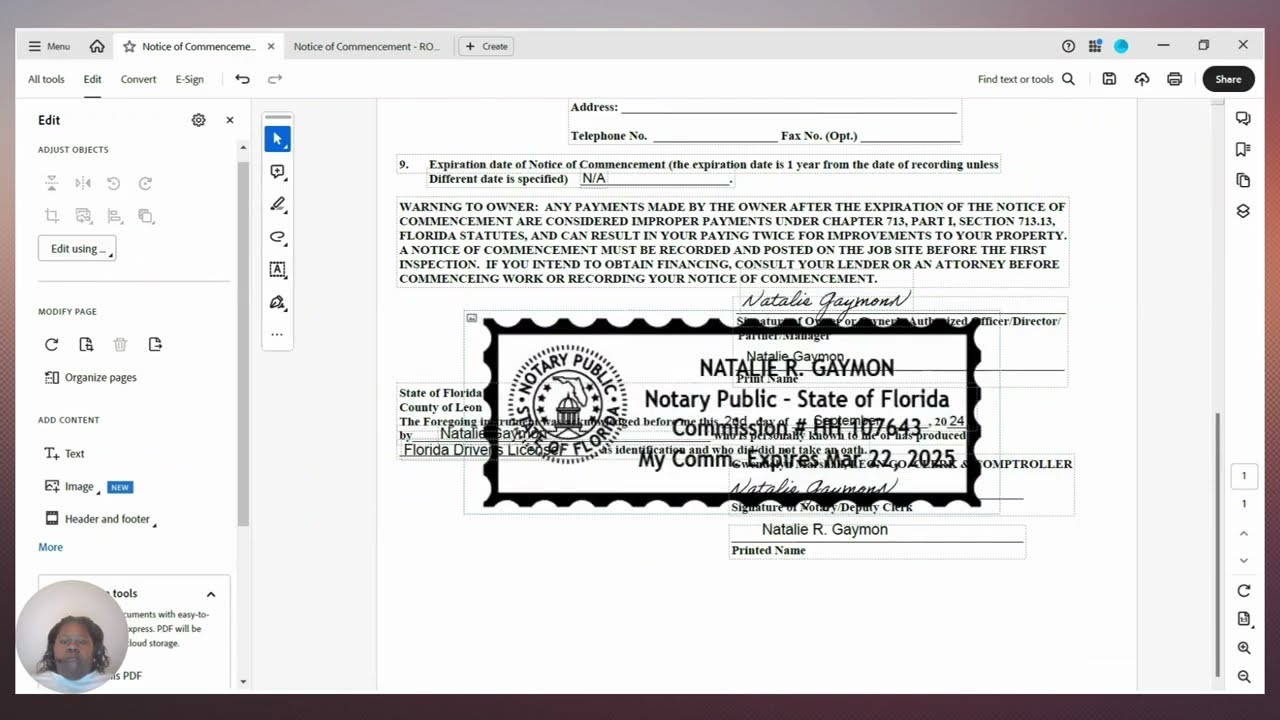Image resolution: width=1280 pixels, height=720 pixels.
Task: Click Find text or tools search
Action: pyautogui.click(x=1026, y=79)
